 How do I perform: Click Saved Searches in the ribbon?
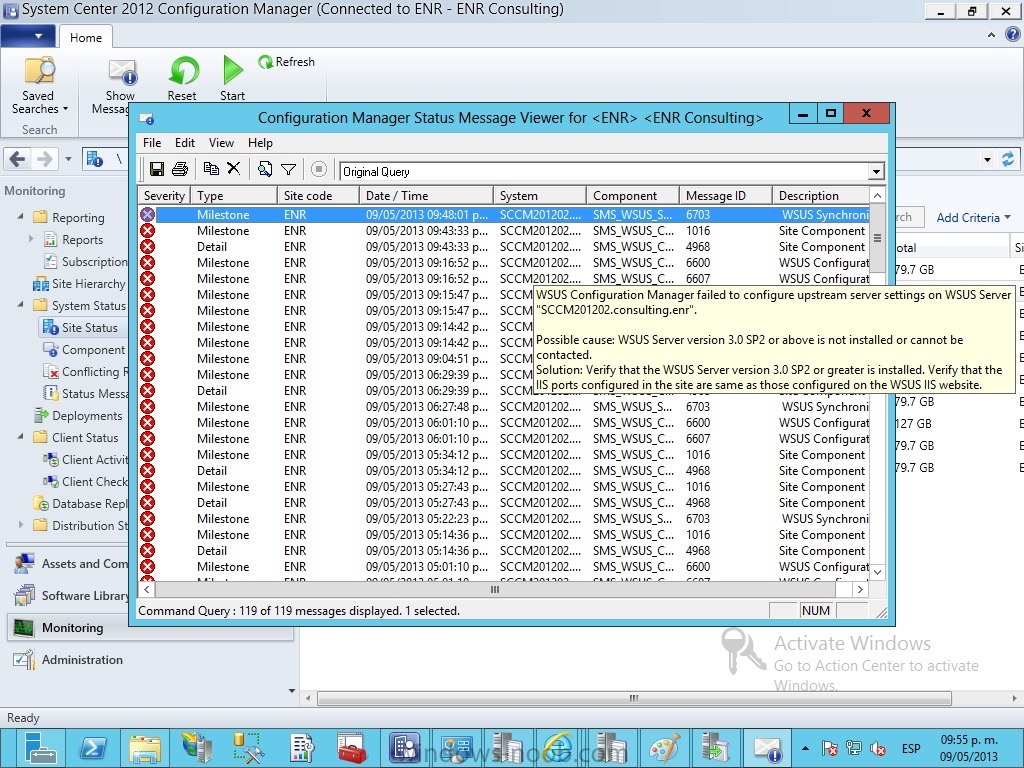pos(39,86)
